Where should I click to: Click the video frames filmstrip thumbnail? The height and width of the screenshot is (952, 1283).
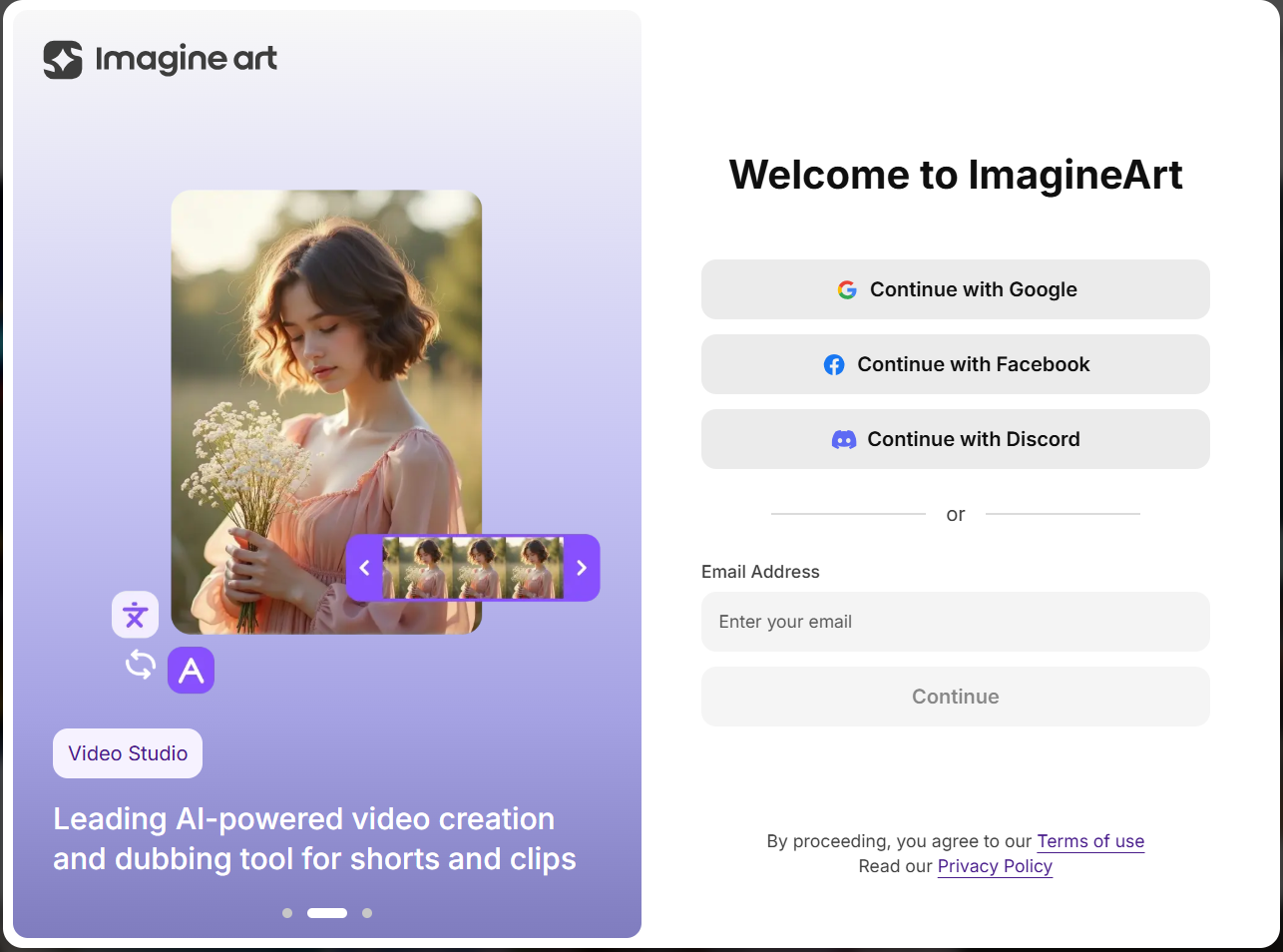click(x=473, y=568)
